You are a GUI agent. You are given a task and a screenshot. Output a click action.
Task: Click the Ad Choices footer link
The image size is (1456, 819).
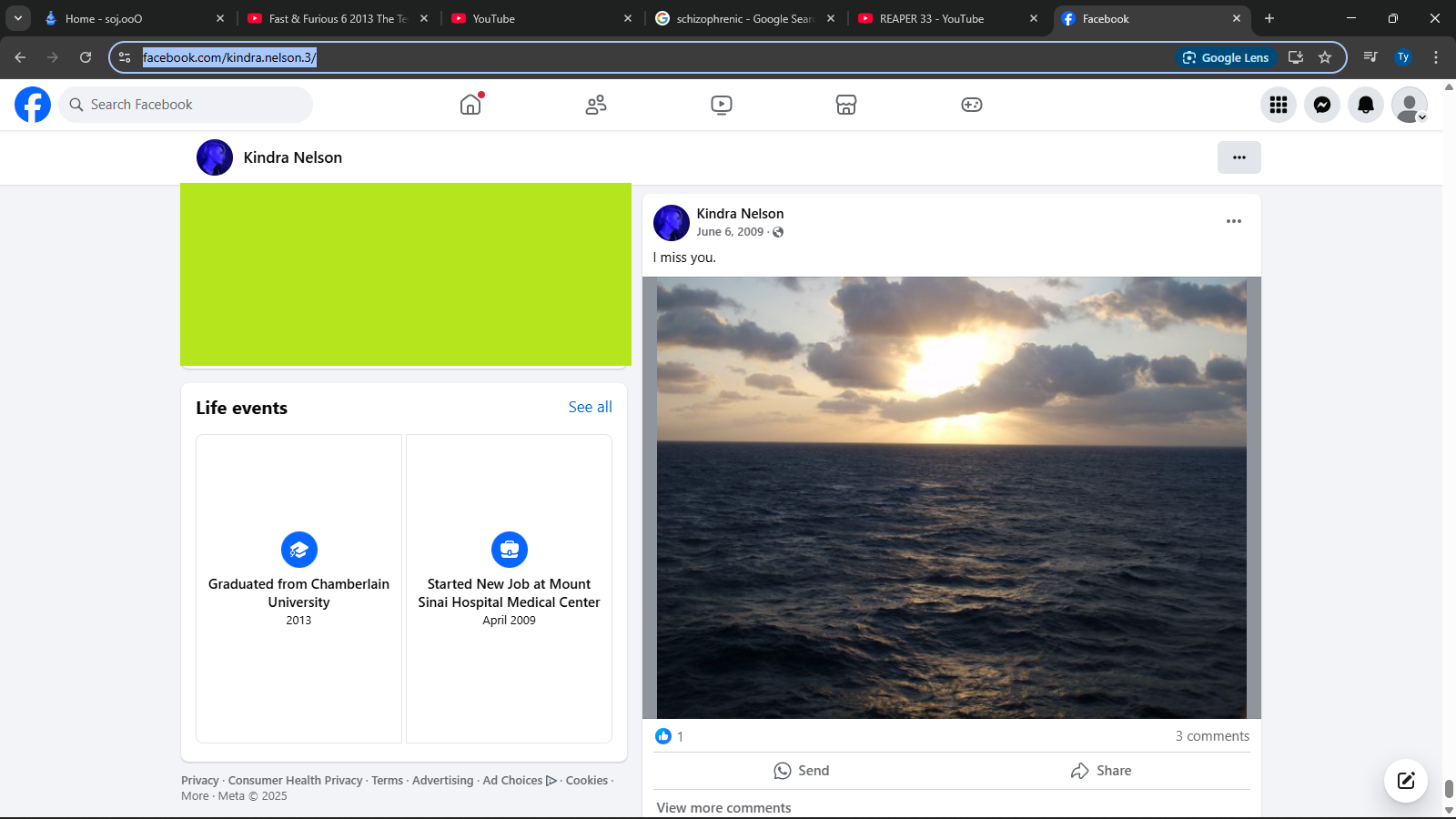point(520,781)
